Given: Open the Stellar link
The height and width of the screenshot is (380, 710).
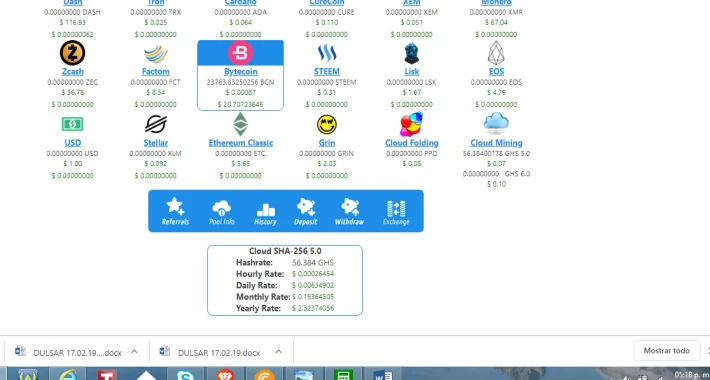Looking at the screenshot, I should click(156, 143).
